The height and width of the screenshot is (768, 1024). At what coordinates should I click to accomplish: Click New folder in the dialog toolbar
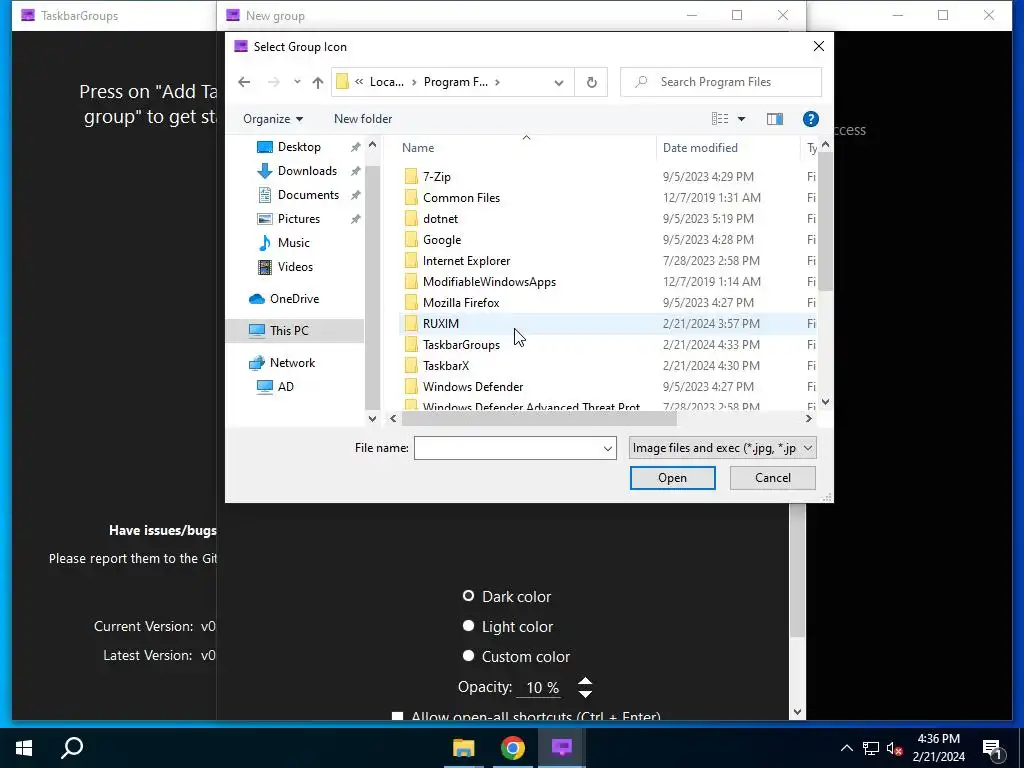click(x=363, y=119)
